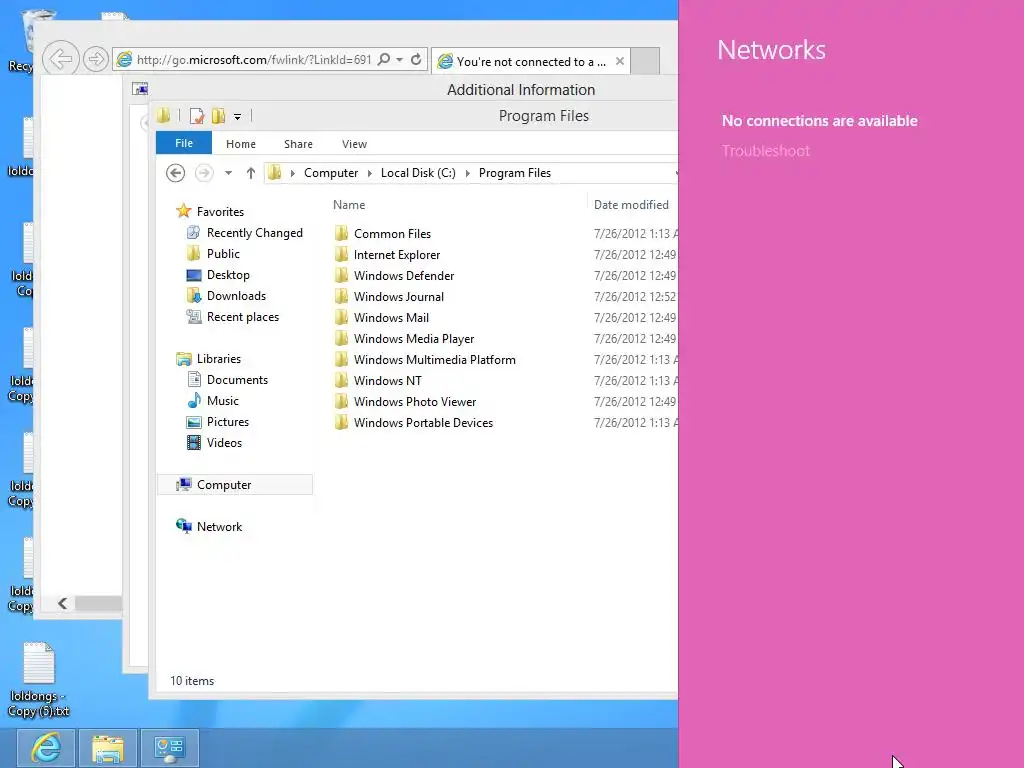Open Public folder in Favorites

coord(223,253)
